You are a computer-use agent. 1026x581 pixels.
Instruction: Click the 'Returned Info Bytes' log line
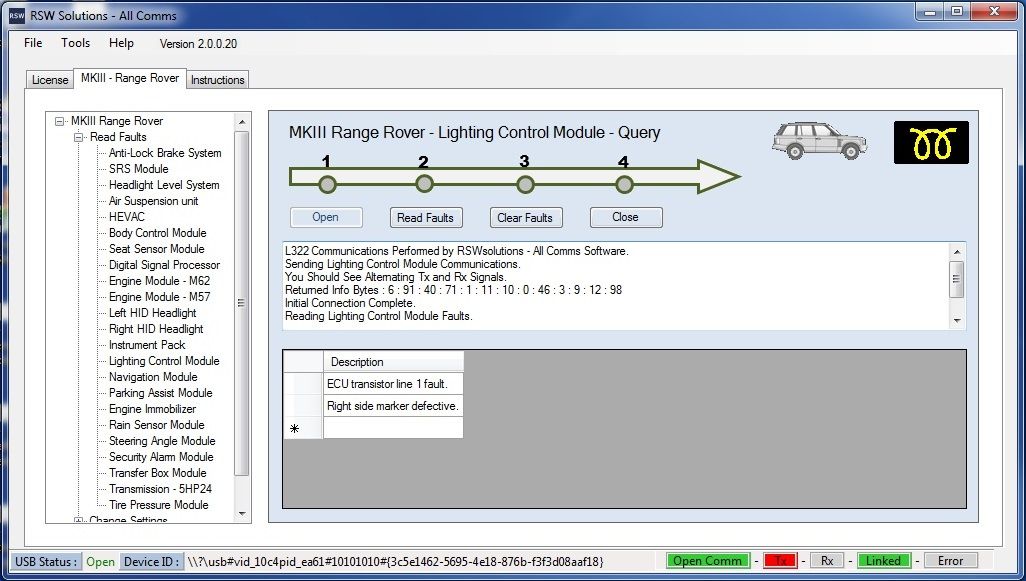tap(453, 290)
